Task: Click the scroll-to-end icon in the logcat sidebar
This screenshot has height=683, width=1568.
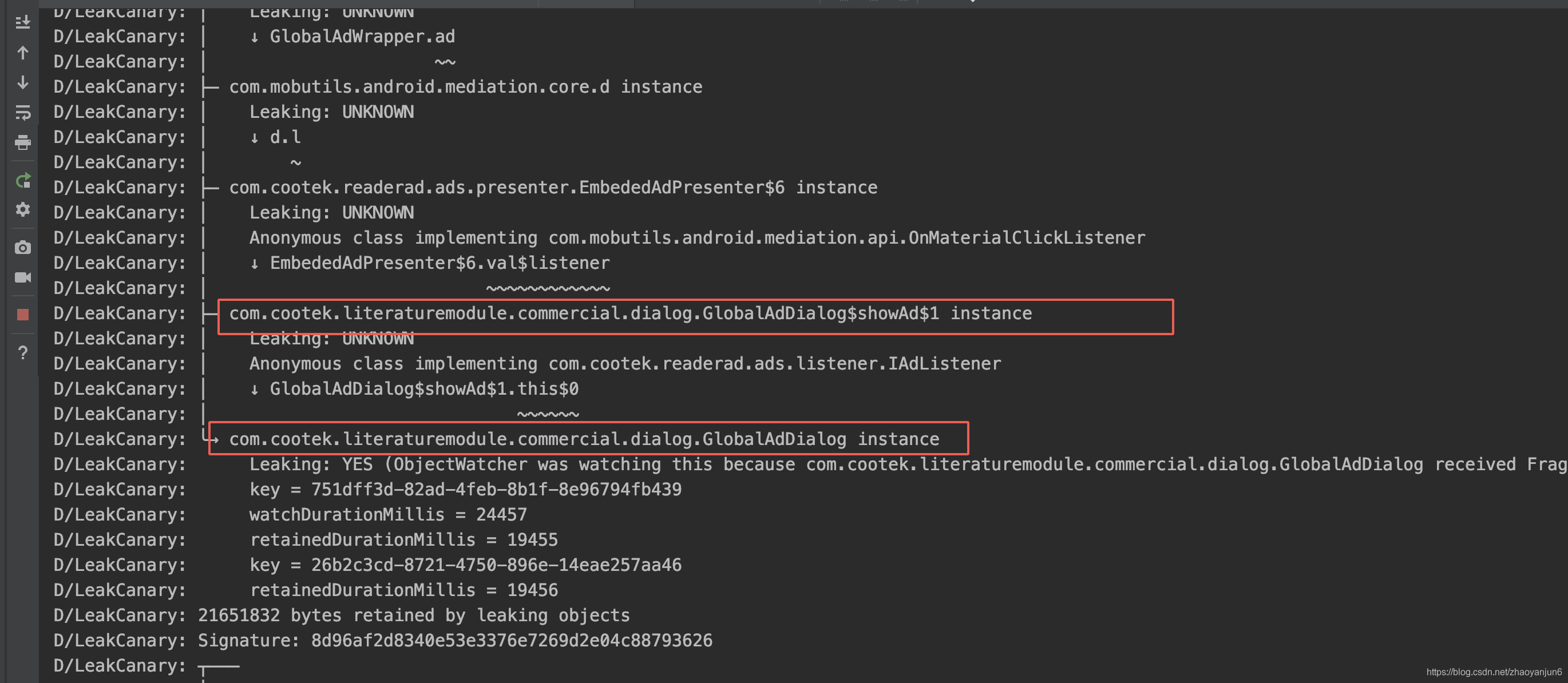Action: (22, 22)
